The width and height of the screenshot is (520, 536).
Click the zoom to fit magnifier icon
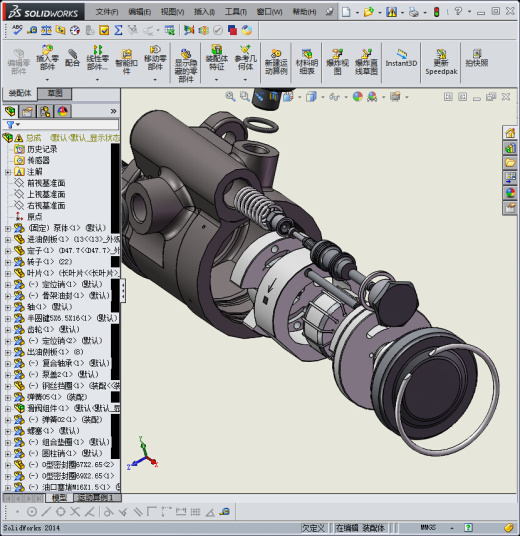tap(230, 96)
